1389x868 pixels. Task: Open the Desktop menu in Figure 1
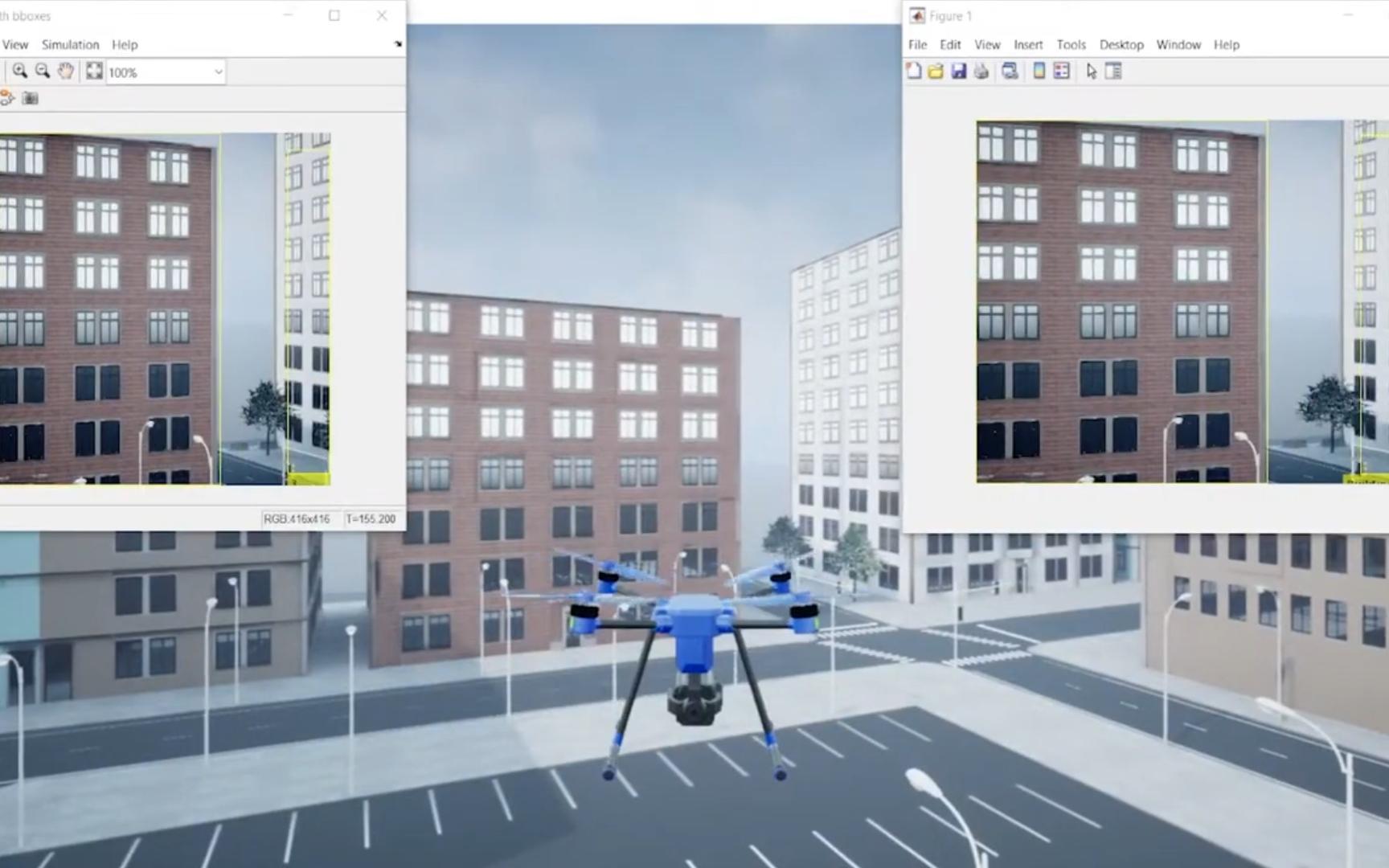[x=1121, y=45]
